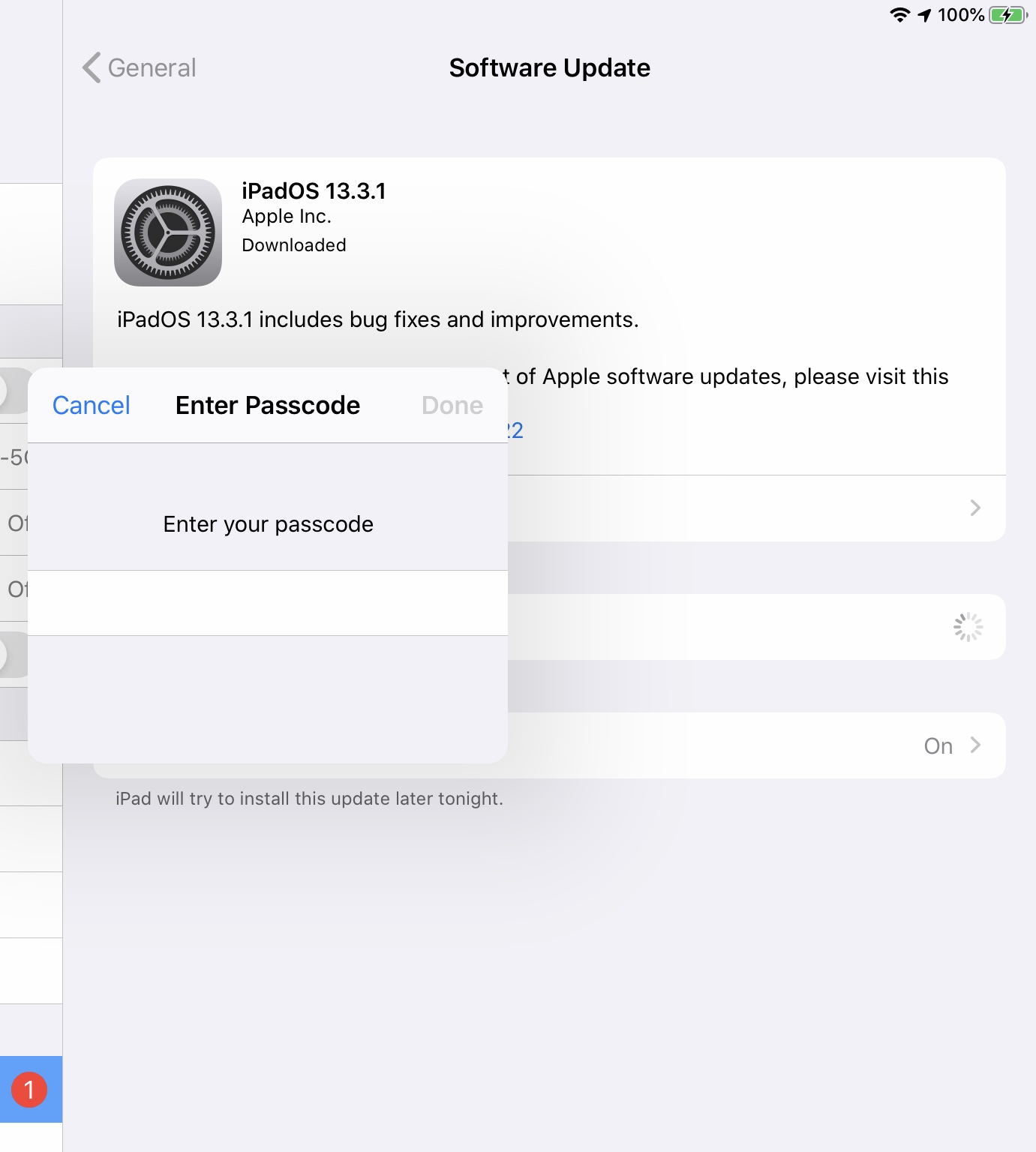The width and height of the screenshot is (1036, 1152).
Task: Expand the chevron next to On
Action: 975,745
